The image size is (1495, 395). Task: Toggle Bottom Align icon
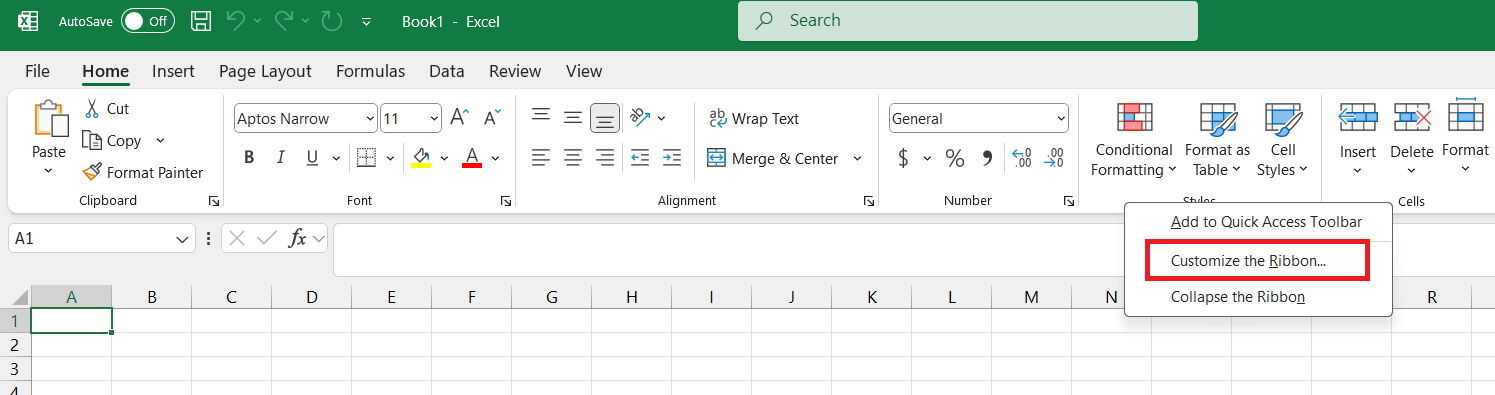click(605, 118)
